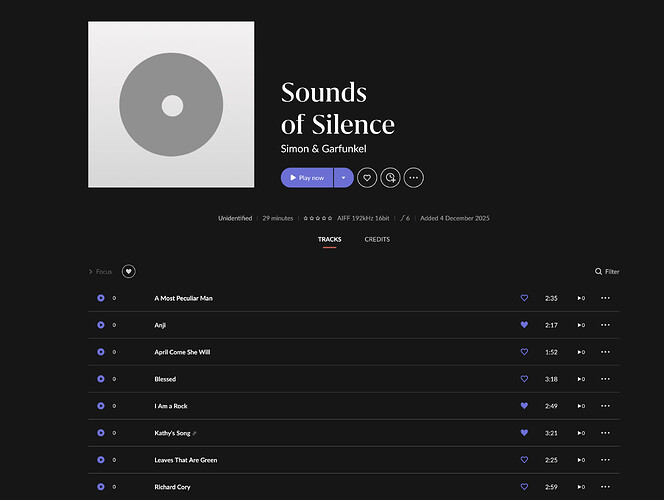Click the Unidentified album status label
Image resolution: width=664 pixels, height=500 pixels.
pos(235,218)
